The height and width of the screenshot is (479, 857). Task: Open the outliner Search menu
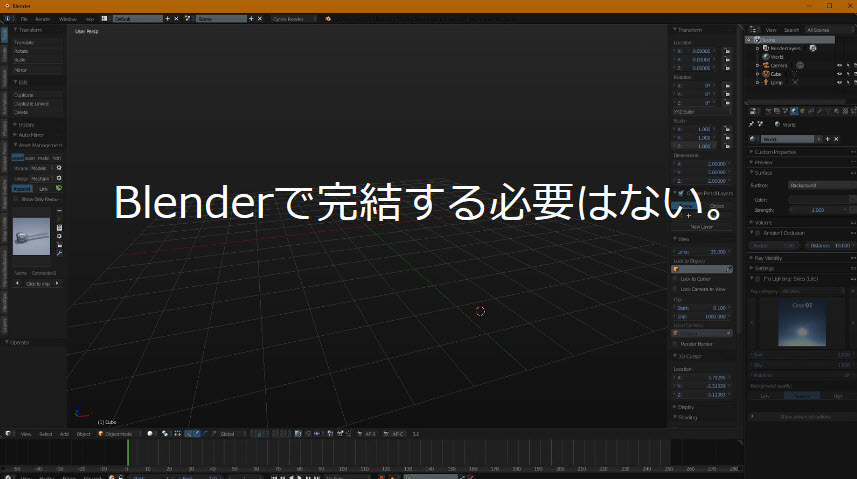[x=791, y=30]
